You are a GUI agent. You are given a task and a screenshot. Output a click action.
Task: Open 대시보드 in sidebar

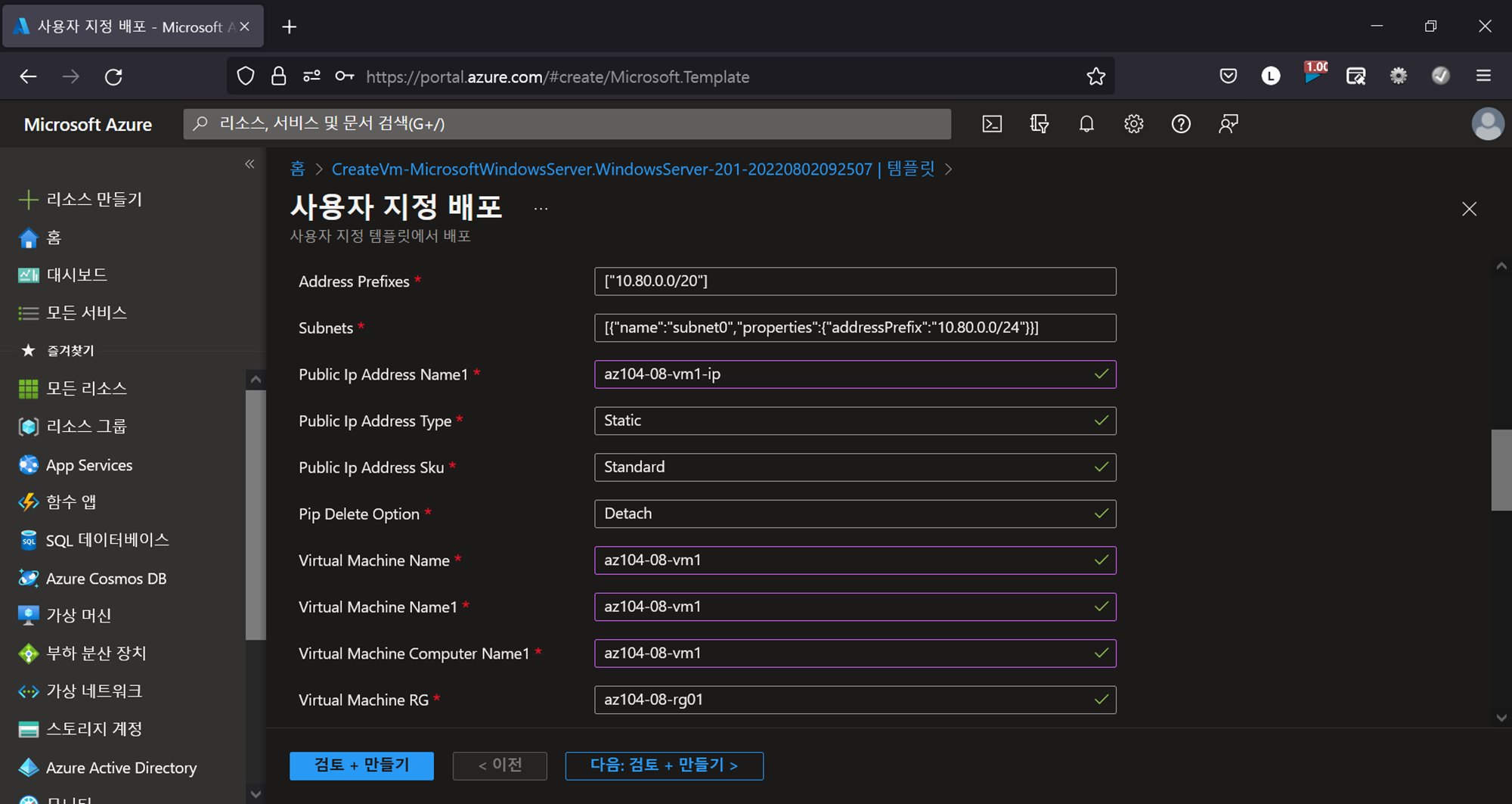(62, 275)
